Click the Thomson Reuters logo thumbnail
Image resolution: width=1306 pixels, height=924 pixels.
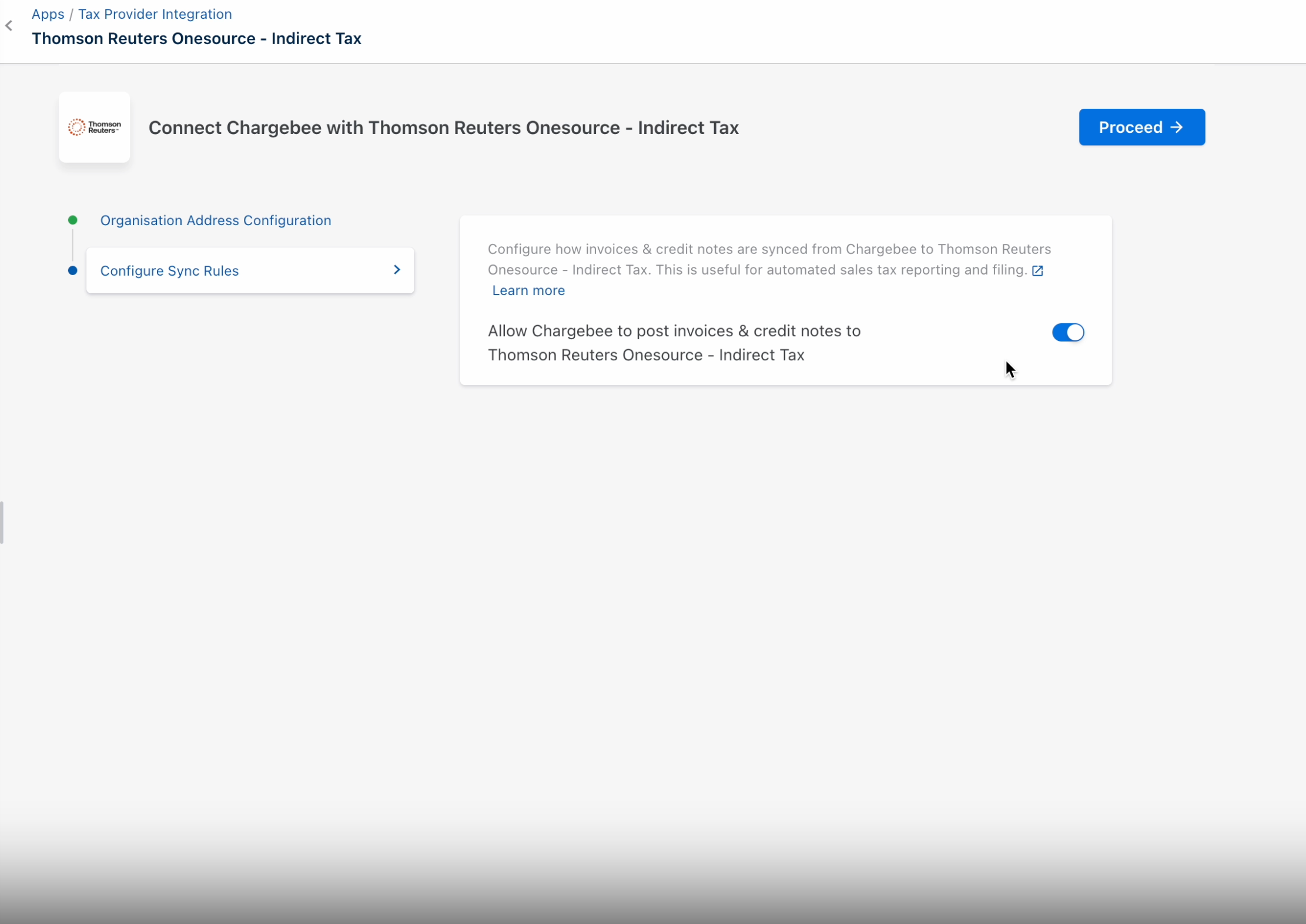tap(94, 127)
